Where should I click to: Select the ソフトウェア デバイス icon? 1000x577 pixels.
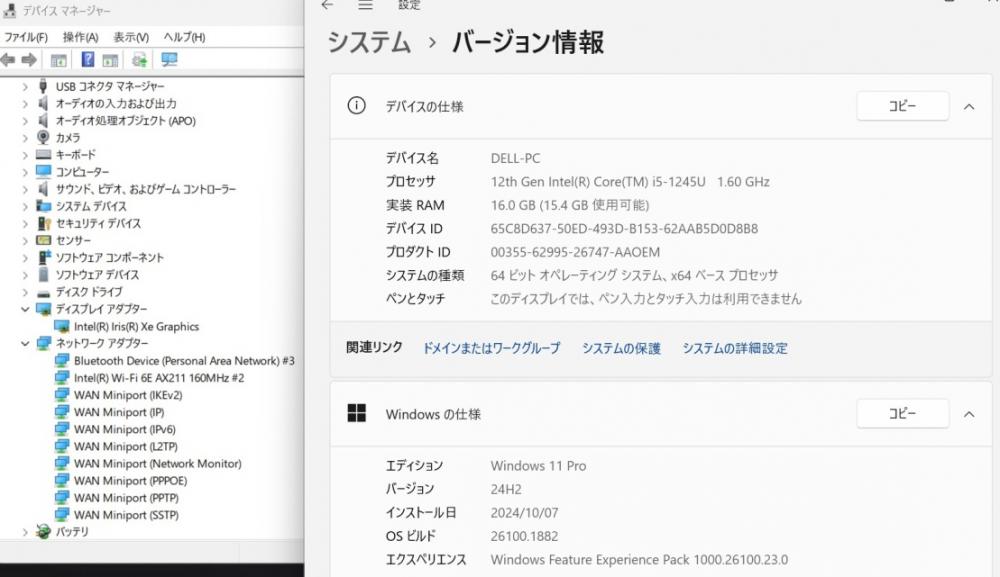(x=43, y=275)
